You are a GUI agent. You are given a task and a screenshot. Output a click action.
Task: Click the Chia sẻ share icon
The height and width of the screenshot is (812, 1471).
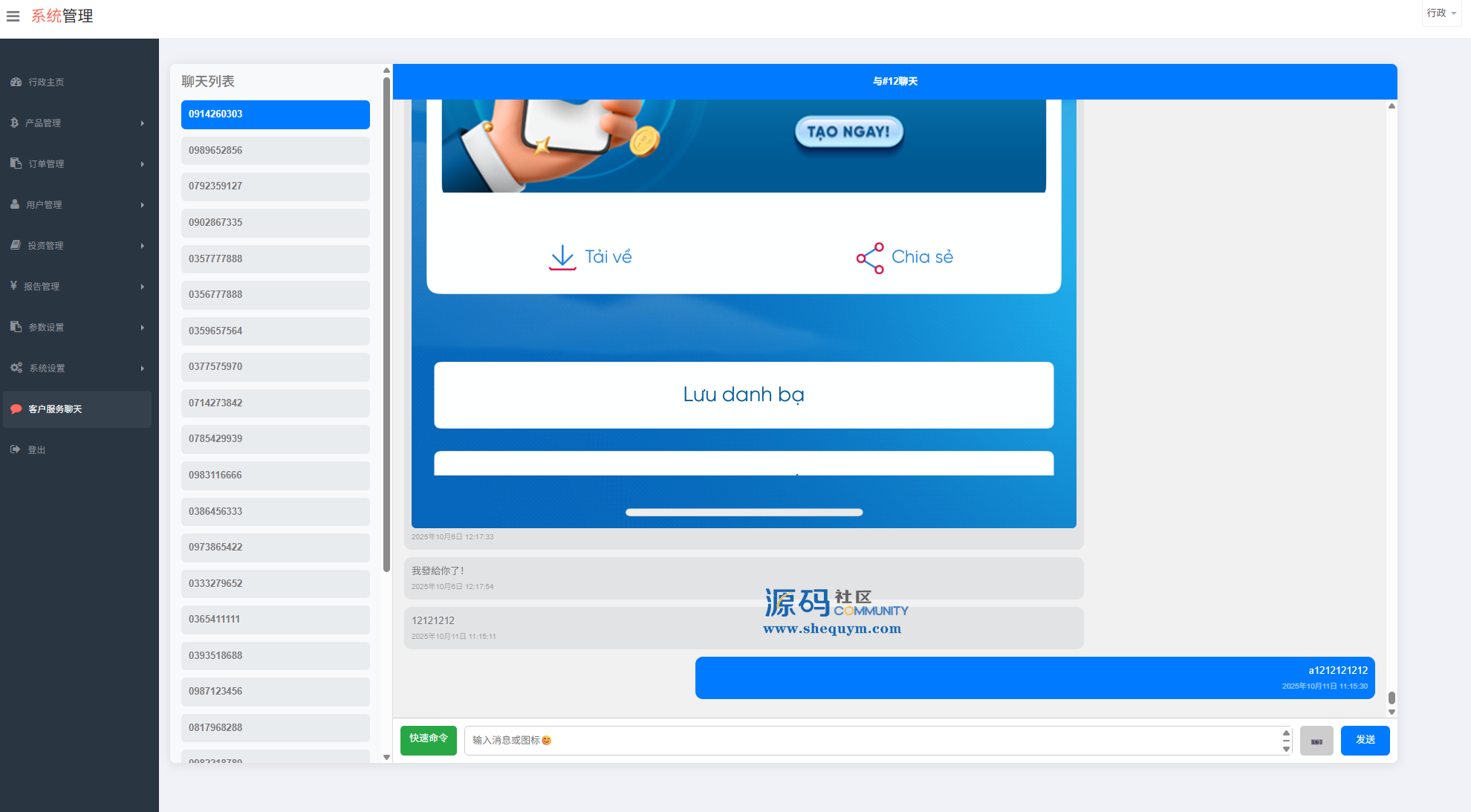870,258
